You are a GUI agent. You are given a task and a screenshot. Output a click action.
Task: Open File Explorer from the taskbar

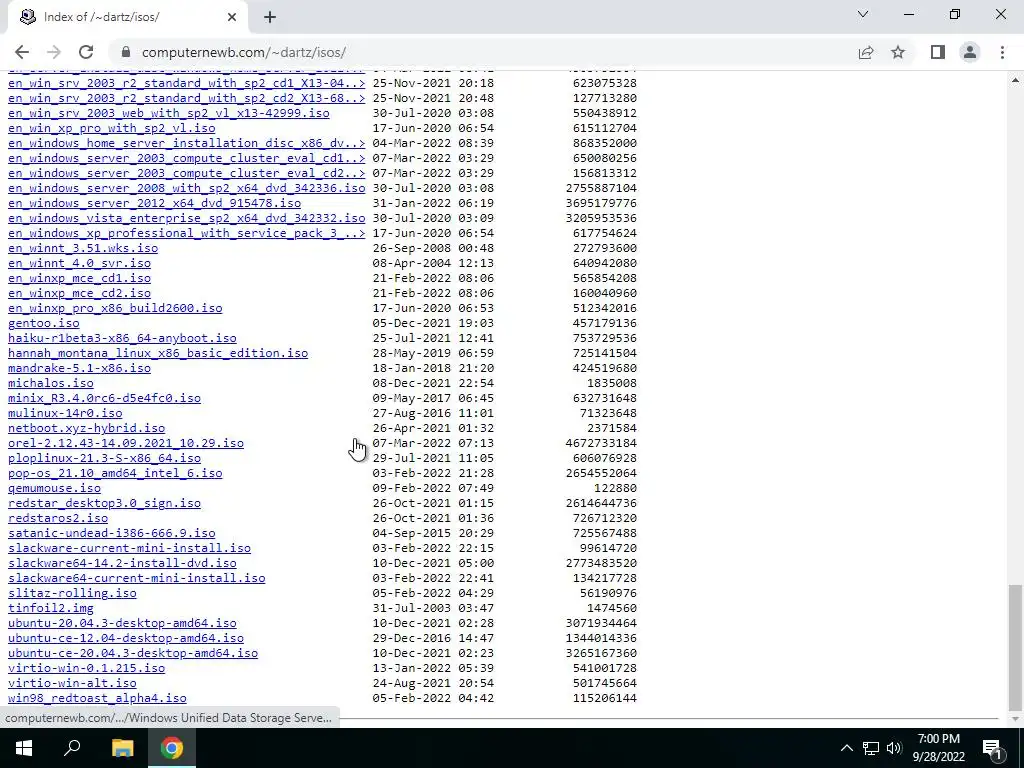(x=122, y=748)
